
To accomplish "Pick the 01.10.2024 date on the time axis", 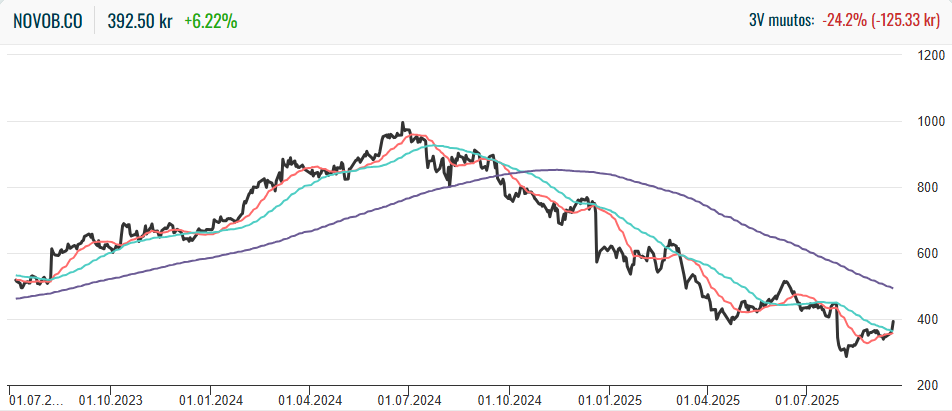I will [509, 398].
